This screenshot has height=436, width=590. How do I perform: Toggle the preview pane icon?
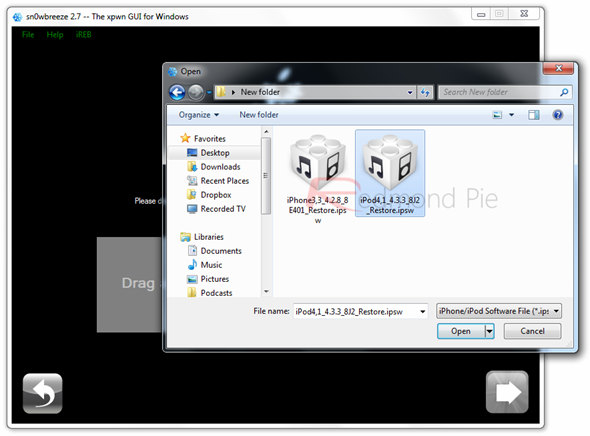click(x=534, y=115)
